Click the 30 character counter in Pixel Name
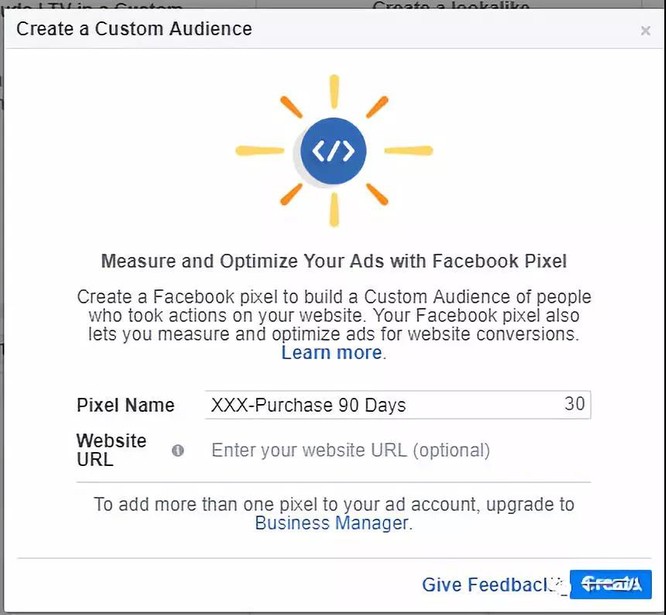The image size is (666, 615). (575, 404)
